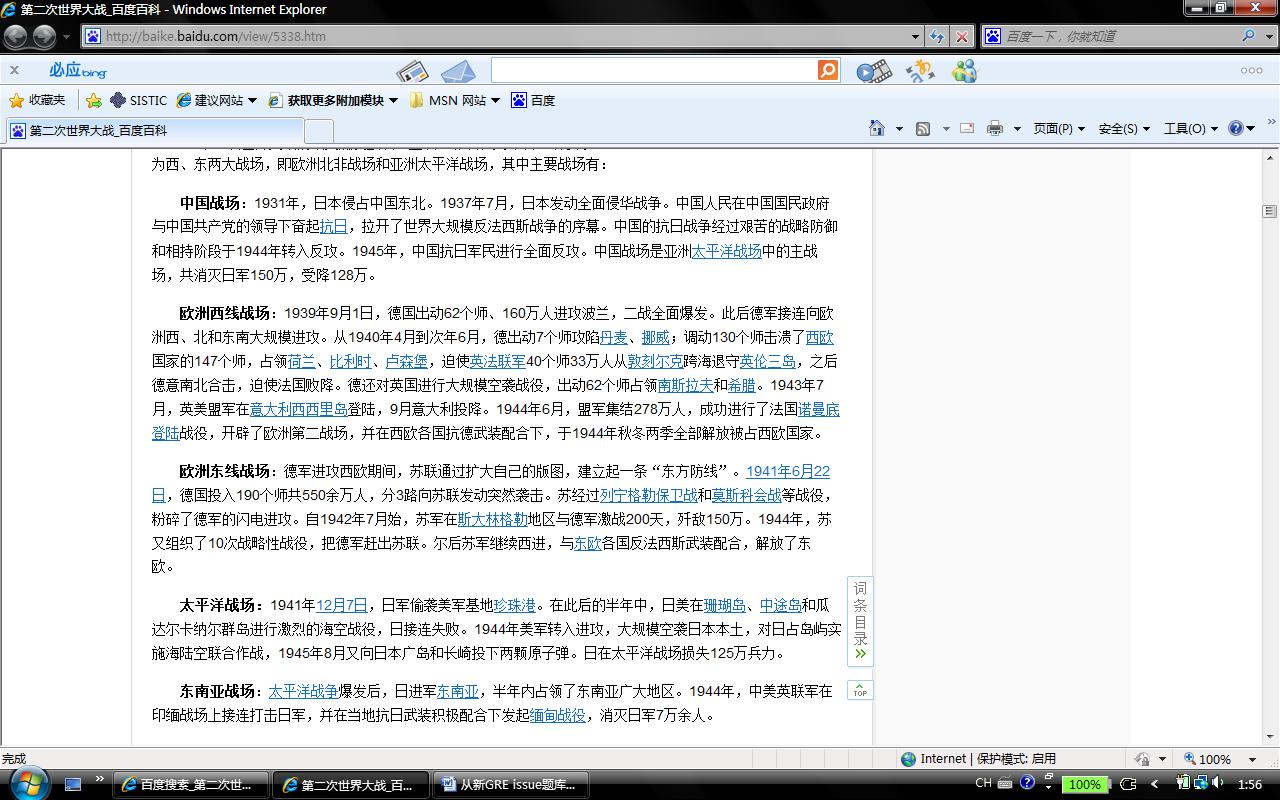Go back with the browser Back button
This screenshot has height=800, width=1280.
[x=15, y=37]
